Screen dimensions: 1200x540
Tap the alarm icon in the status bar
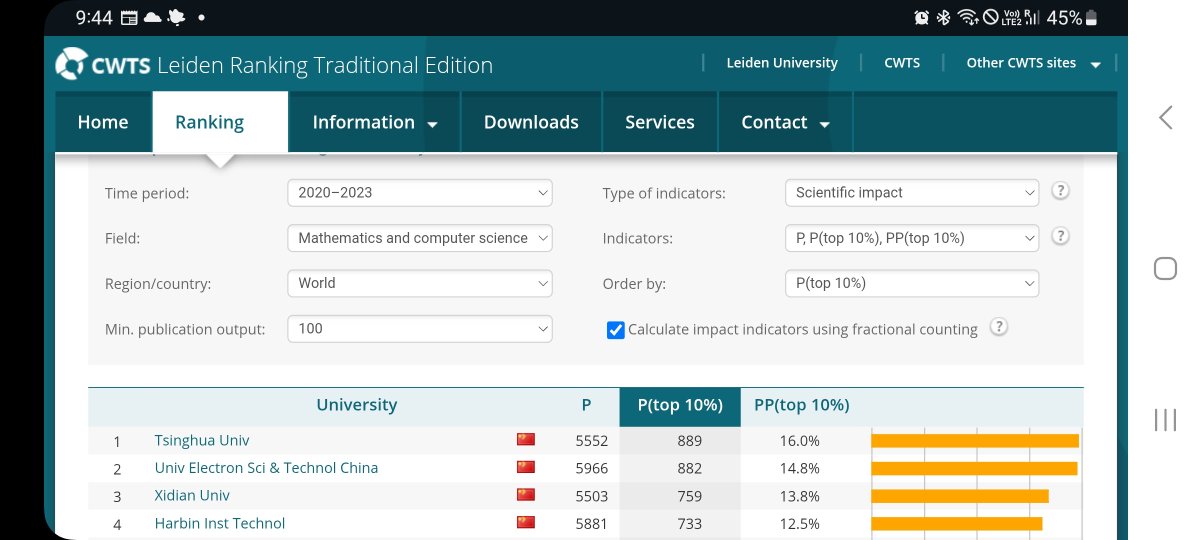pos(921,17)
